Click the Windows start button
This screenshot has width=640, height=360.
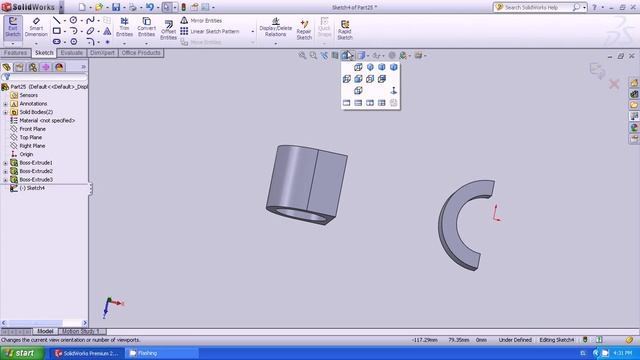pos(22,353)
